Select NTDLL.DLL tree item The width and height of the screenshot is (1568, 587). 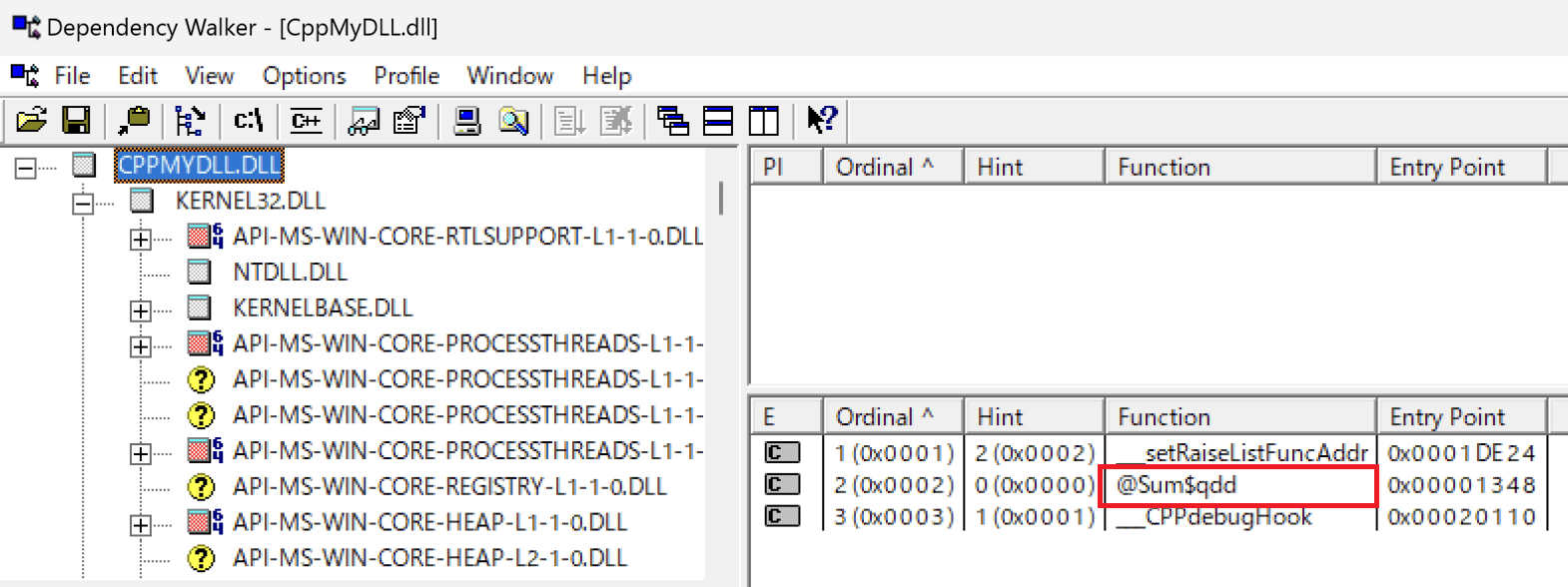pos(291,273)
